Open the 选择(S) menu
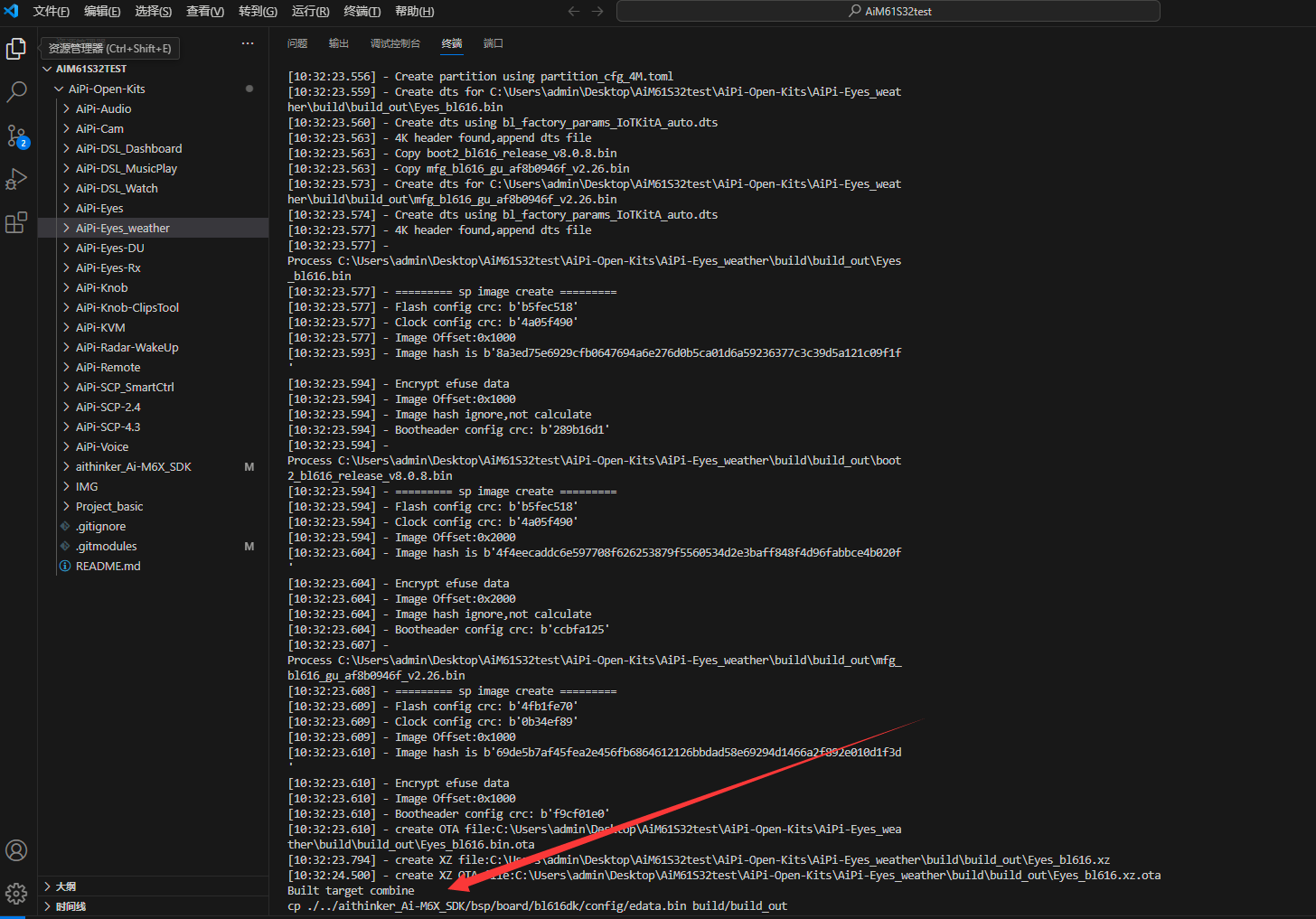1316x919 pixels. [x=154, y=11]
